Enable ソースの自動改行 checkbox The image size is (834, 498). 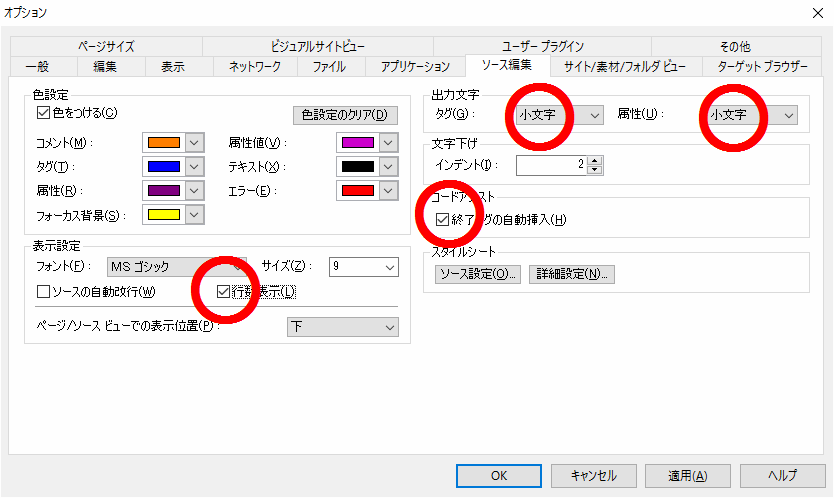click(x=43, y=292)
